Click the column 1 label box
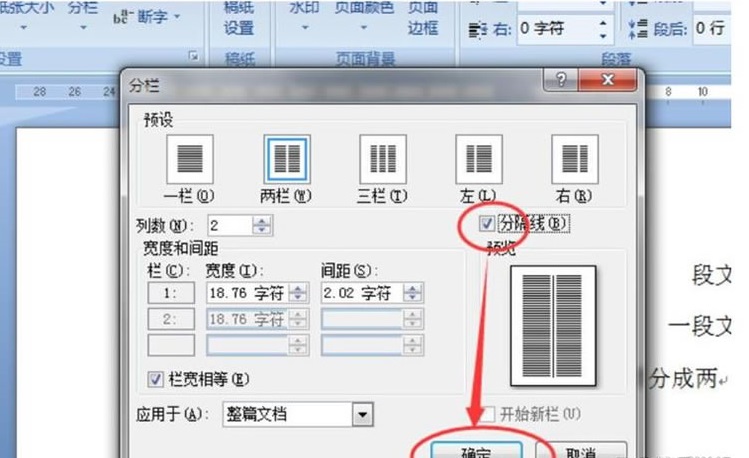This screenshot has width=749, height=458. coord(171,293)
